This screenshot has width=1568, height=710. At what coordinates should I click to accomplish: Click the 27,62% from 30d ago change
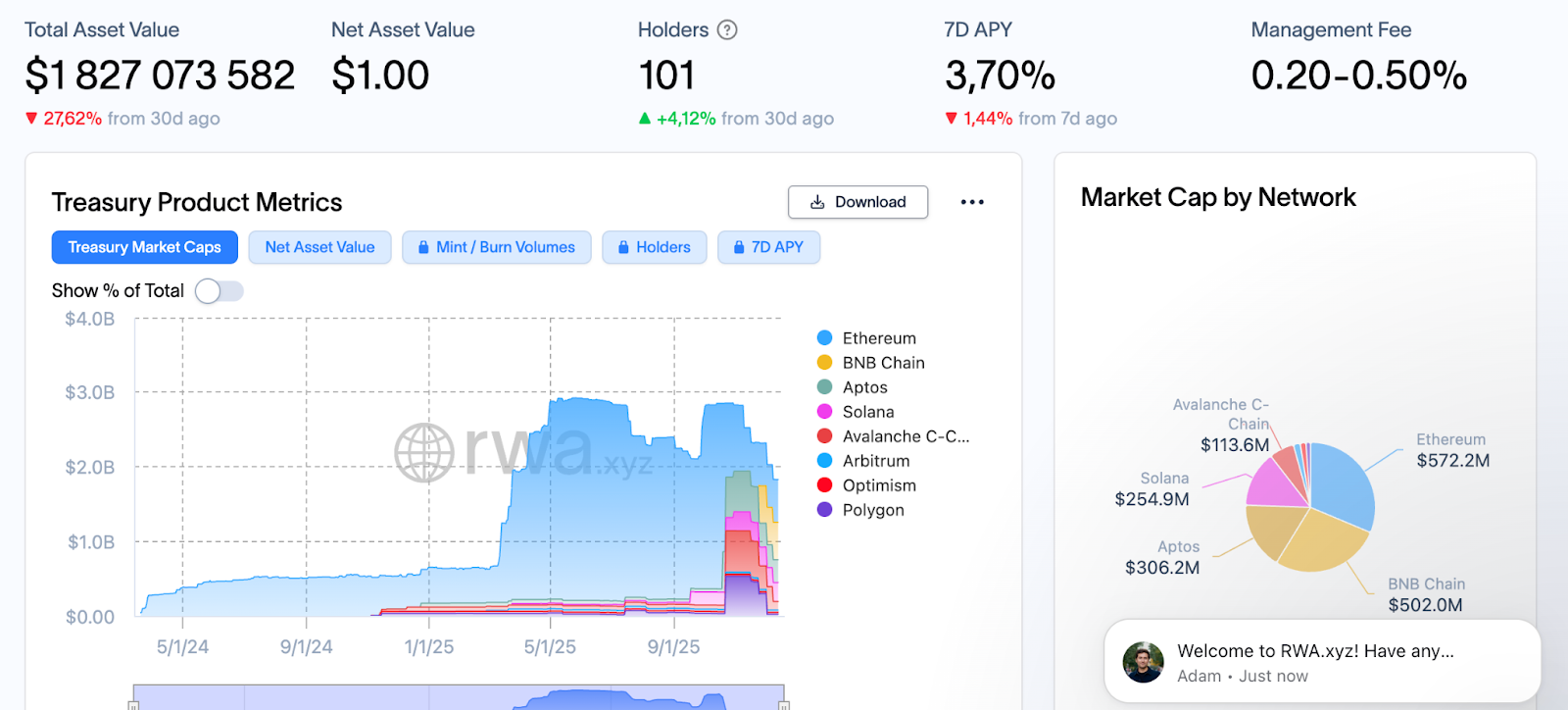122,119
